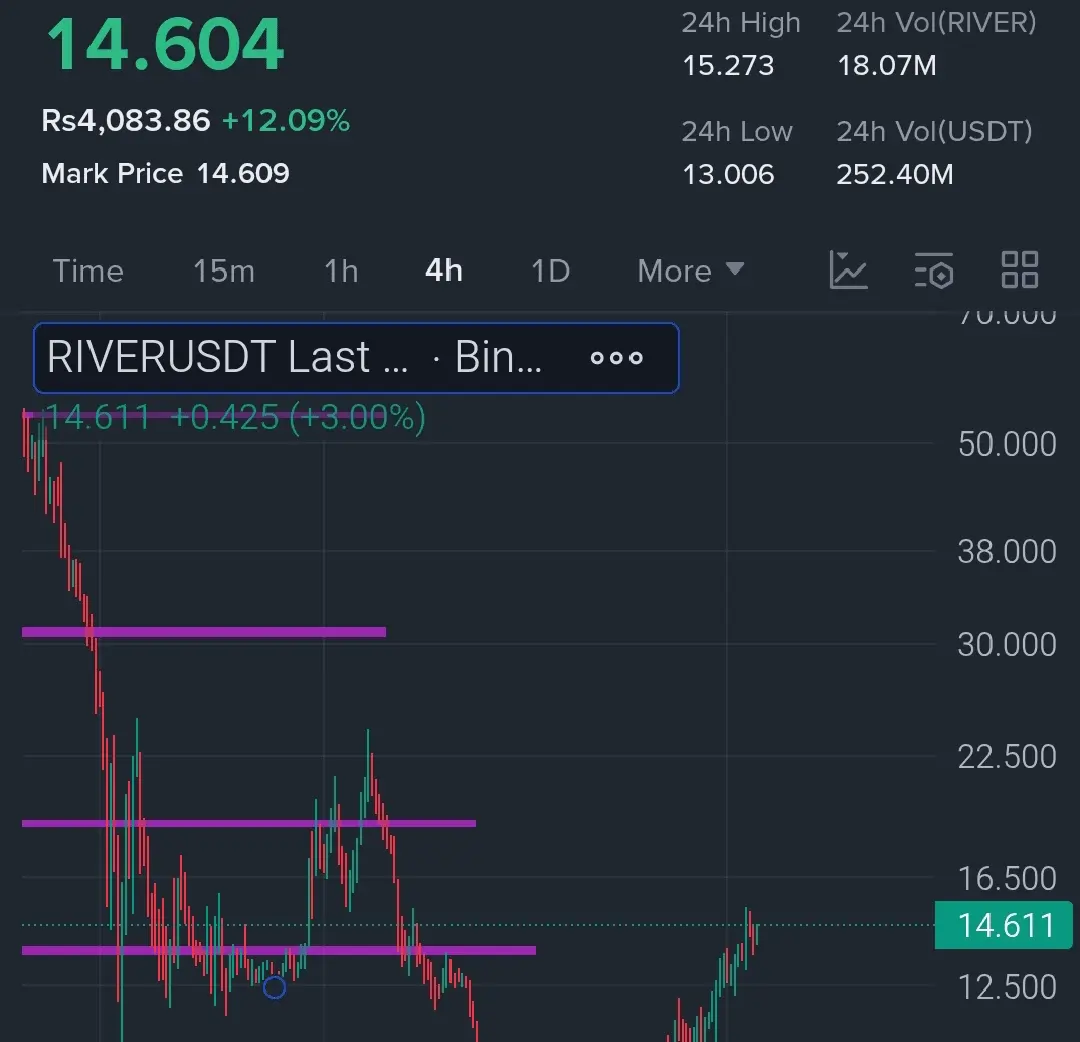Viewport: 1080px width, 1042px height.
Task: Tap the 50.000 price axis label
Action: tap(1007, 444)
